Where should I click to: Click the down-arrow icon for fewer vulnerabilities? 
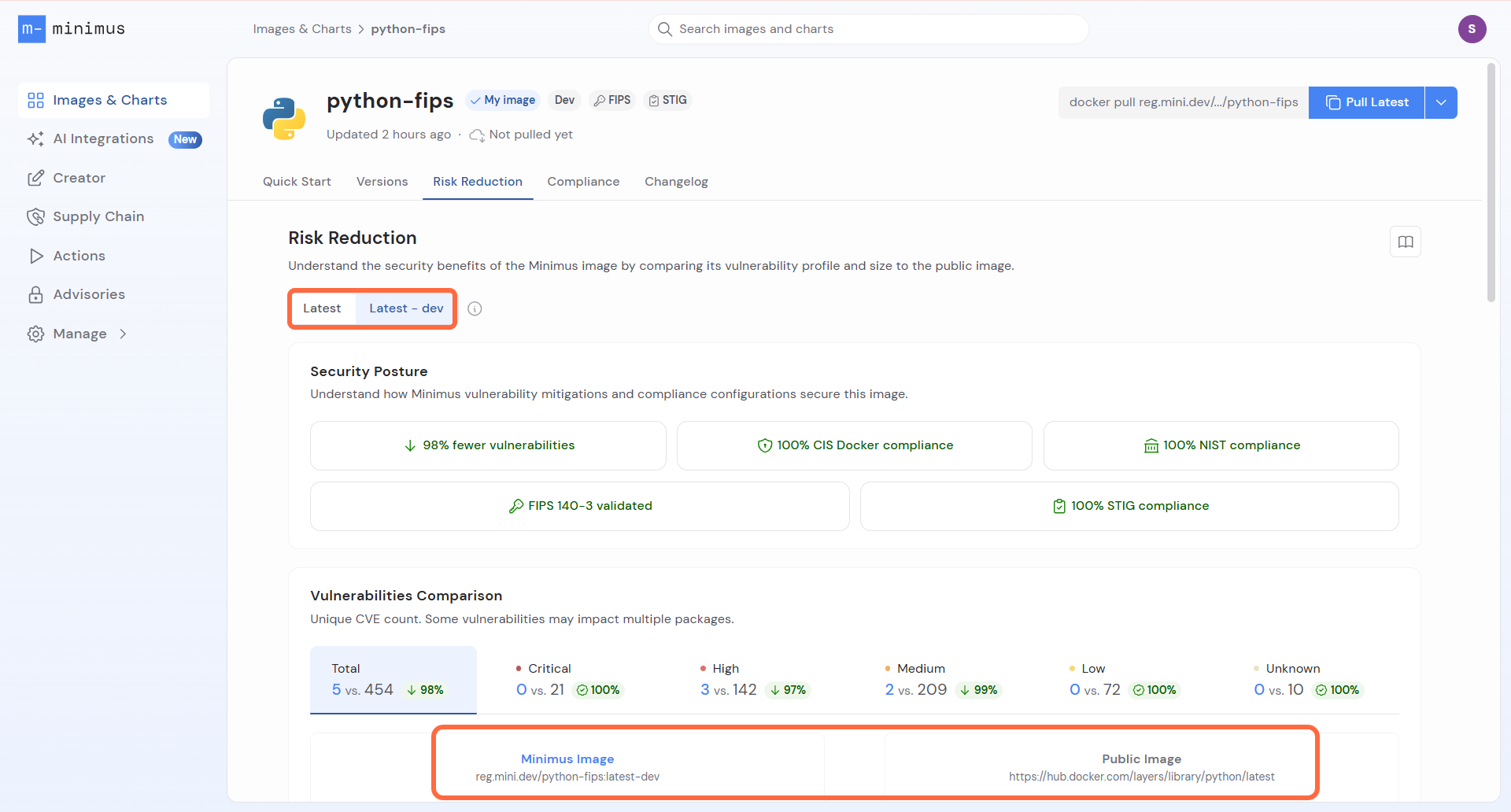coord(410,445)
